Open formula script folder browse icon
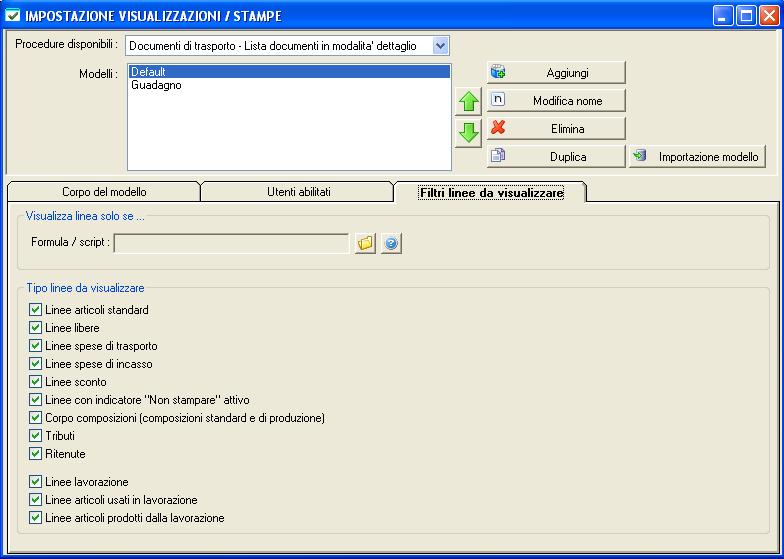The image size is (784, 559). (x=366, y=243)
